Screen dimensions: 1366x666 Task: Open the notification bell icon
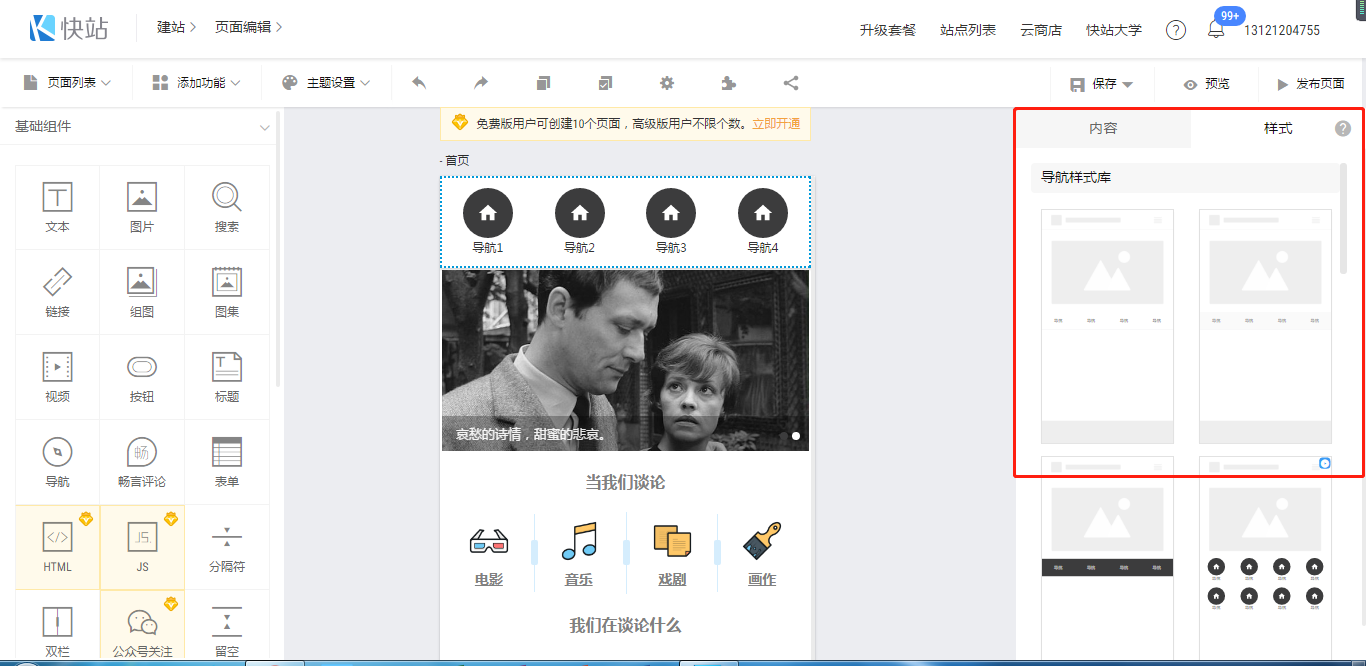pos(1216,30)
